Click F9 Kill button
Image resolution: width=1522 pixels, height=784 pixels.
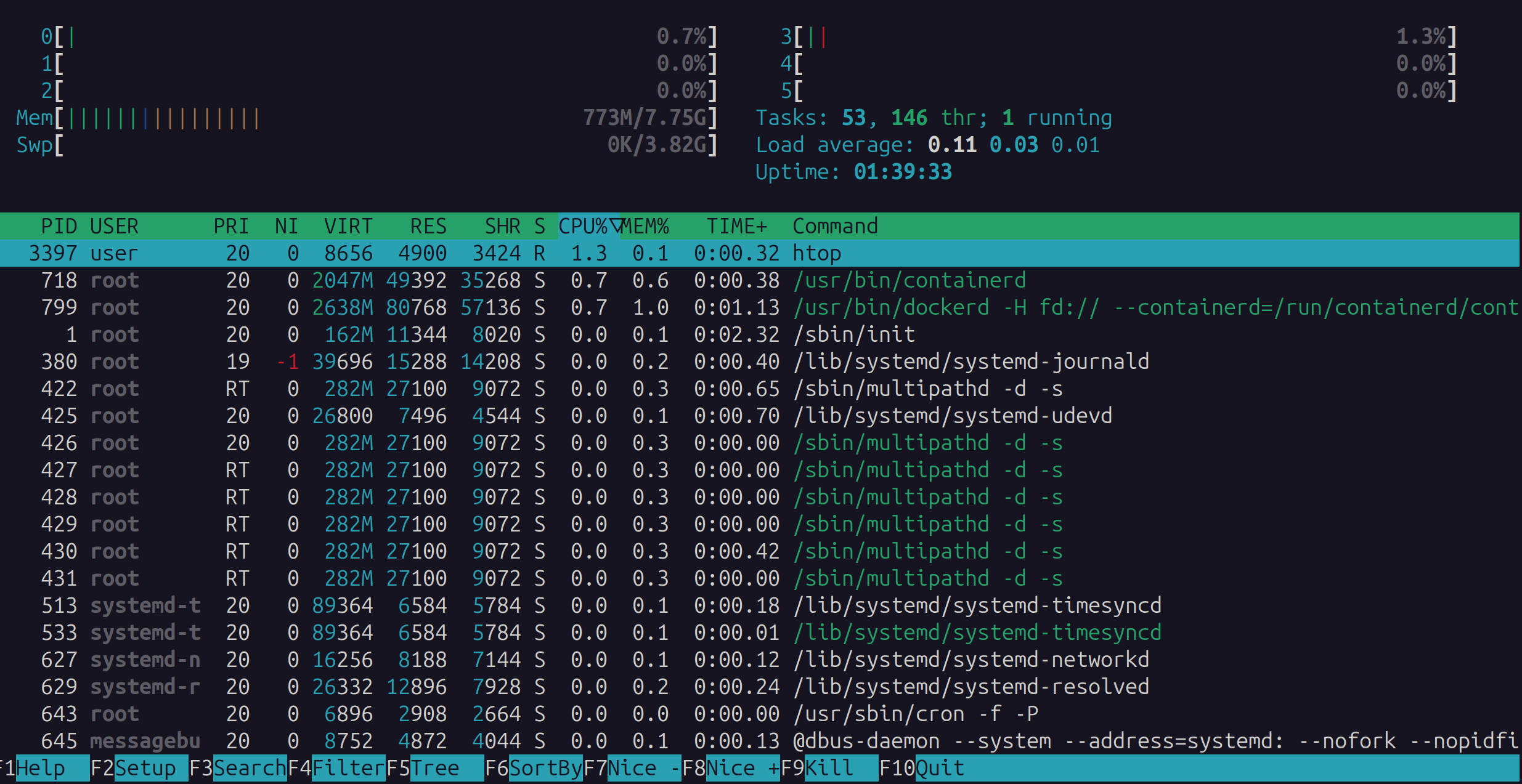click(x=829, y=768)
